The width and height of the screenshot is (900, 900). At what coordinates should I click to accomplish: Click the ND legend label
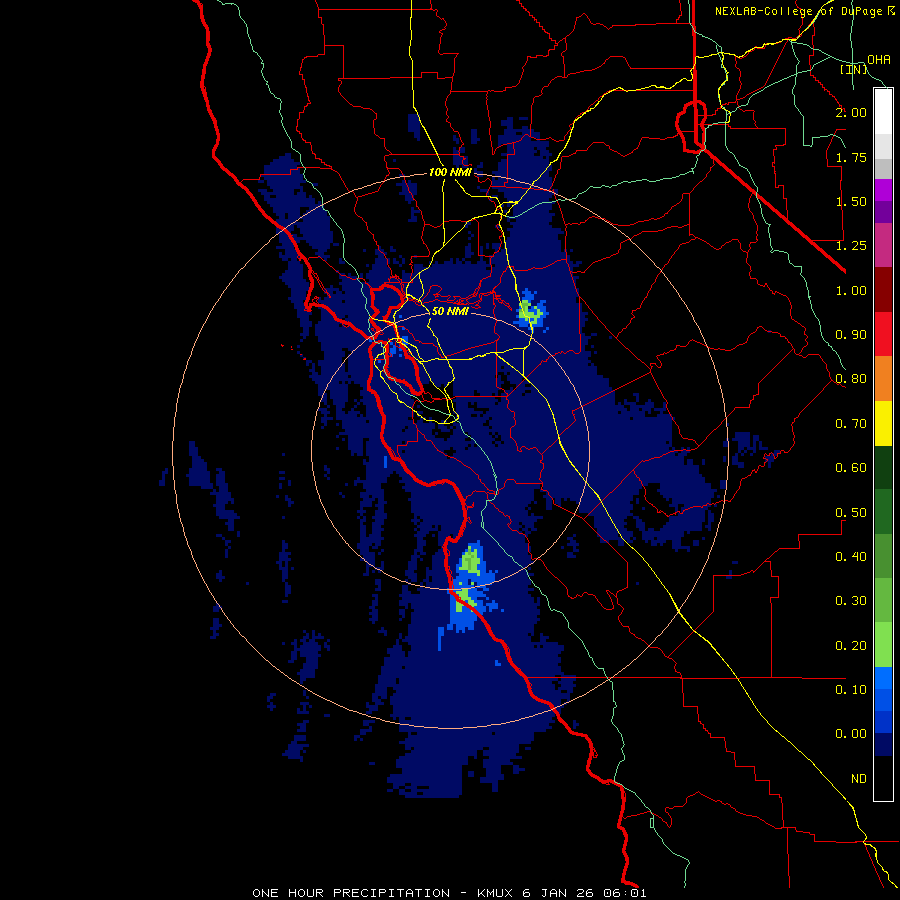click(859, 779)
